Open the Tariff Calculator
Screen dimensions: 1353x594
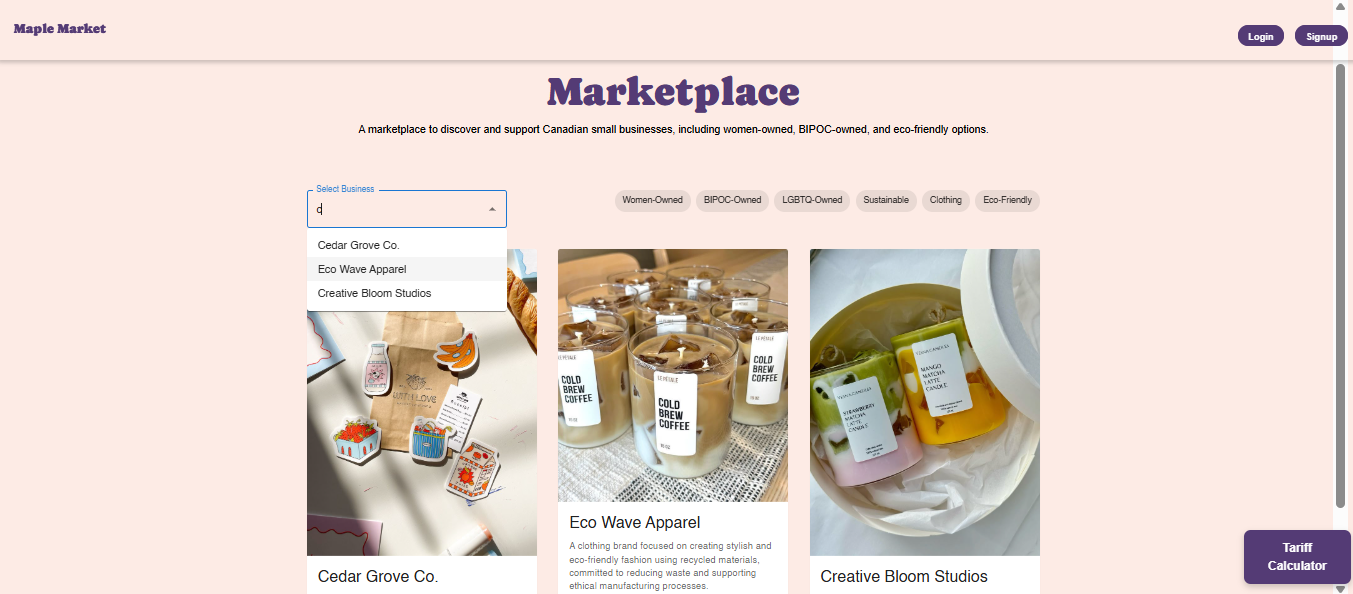pyautogui.click(x=1297, y=557)
